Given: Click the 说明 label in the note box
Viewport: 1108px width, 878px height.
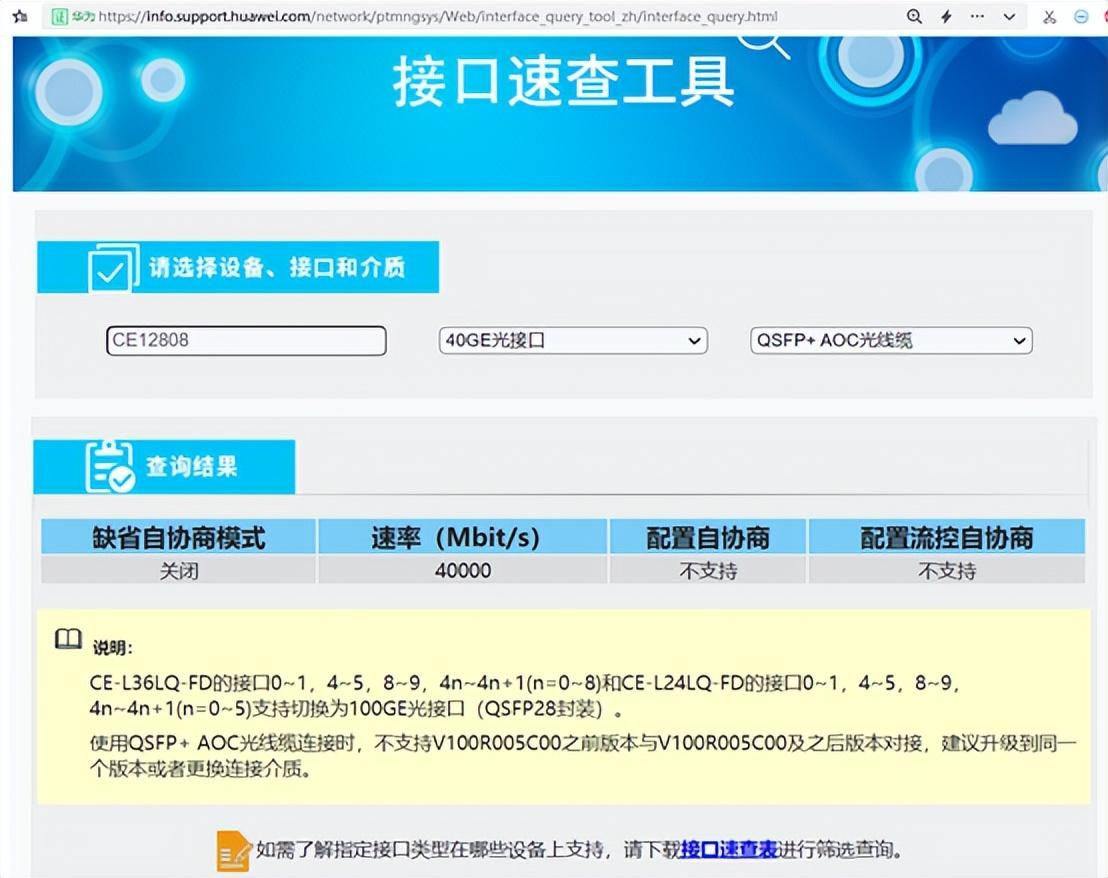Looking at the screenshot, I should 112,647.
